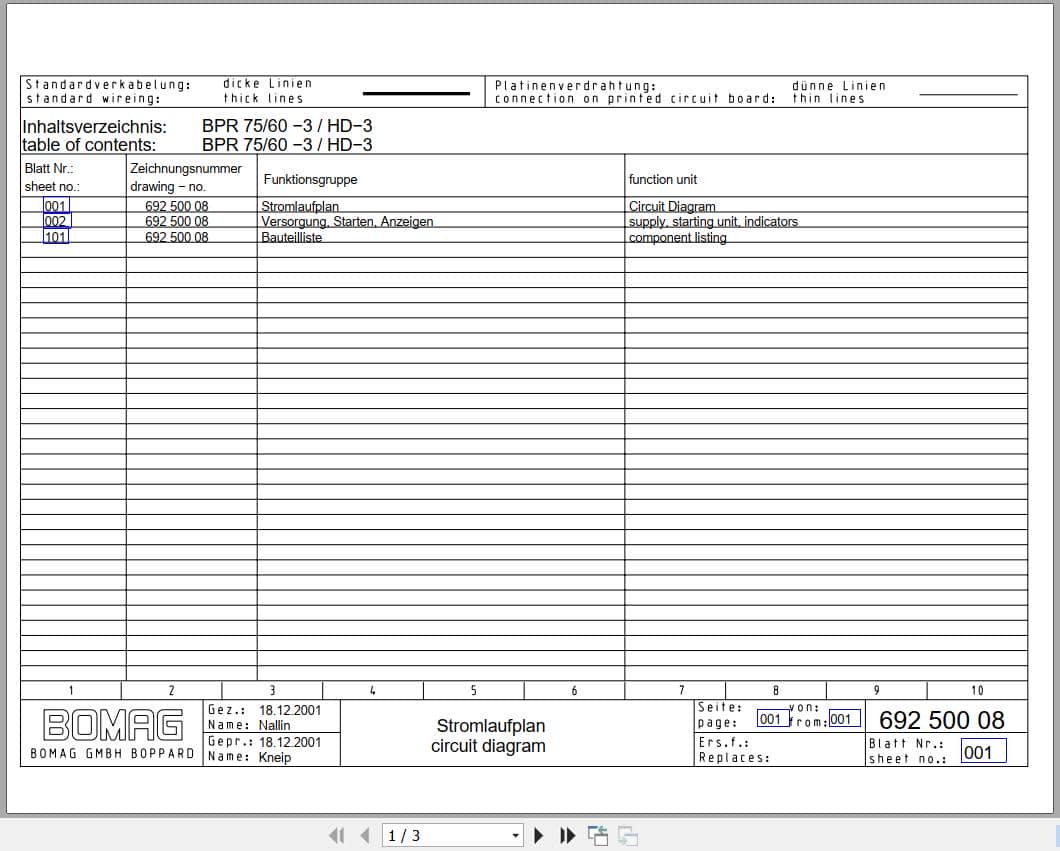Open sheet 002 link in contents

click(56, 221)
